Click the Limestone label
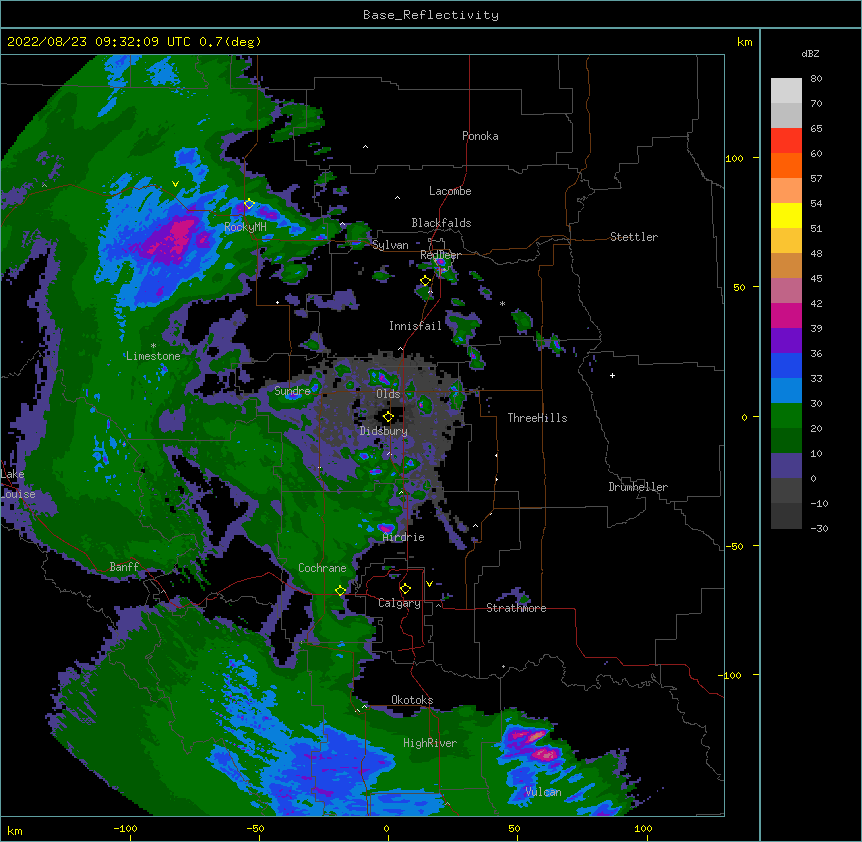This screenshot has width=862, height=842. click(x=153, y=356)
